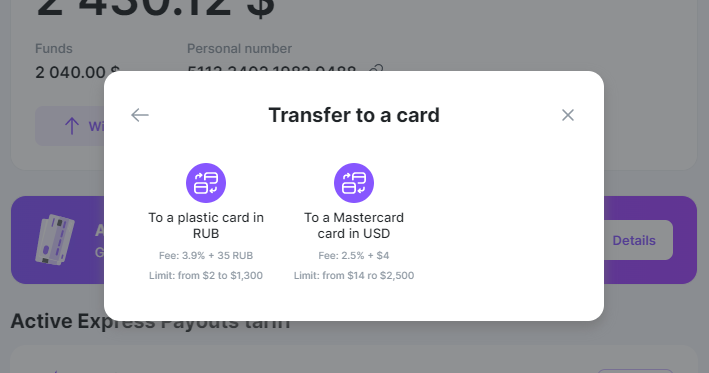Click the 'Fee: 3.9% + 35 RUB' text

(x=206, y=255)
